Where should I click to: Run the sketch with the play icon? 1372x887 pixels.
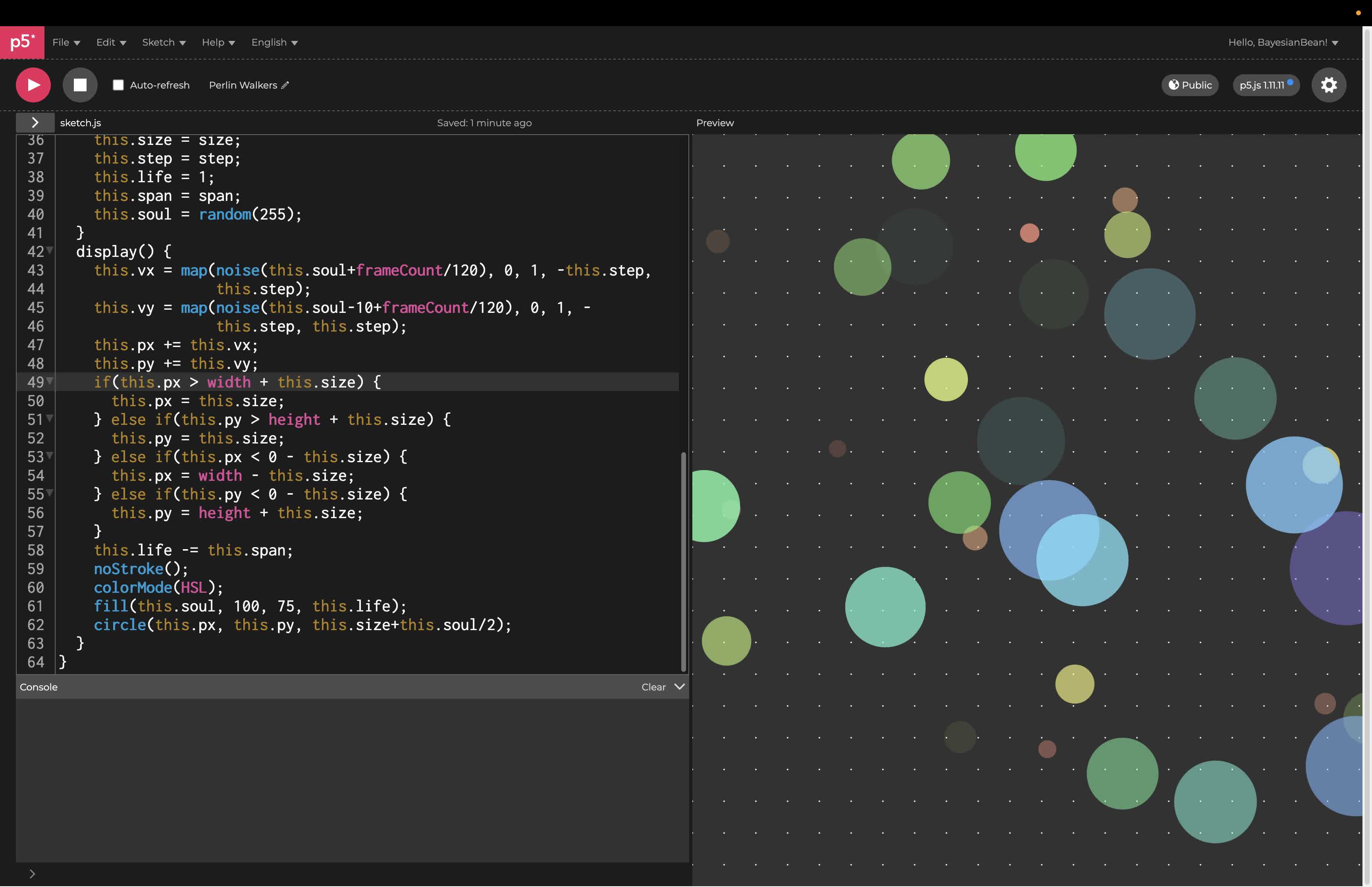pyautogui.click(x=33, y=85)
